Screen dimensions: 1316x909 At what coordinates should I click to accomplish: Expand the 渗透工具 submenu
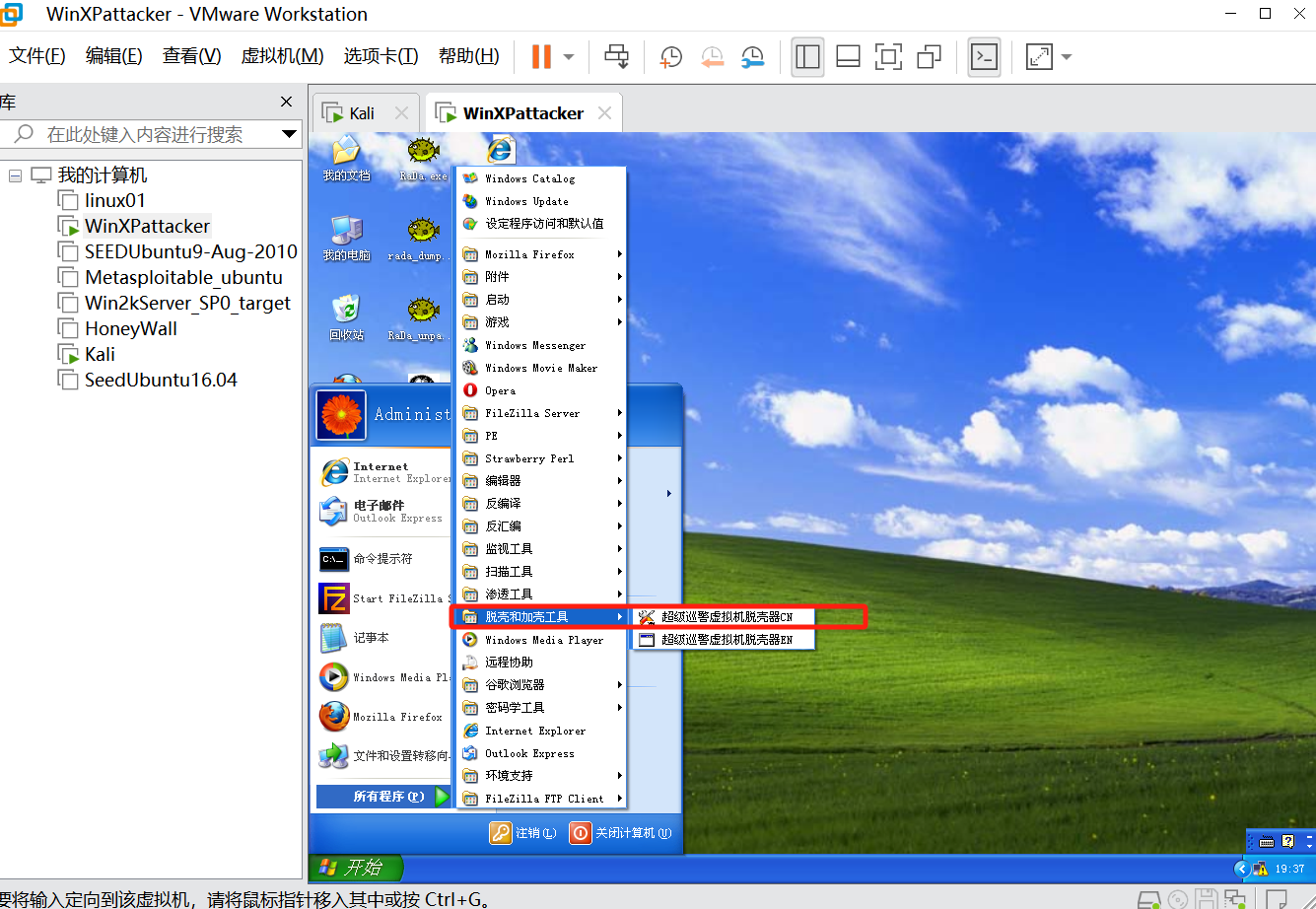(x=539, y=594)
